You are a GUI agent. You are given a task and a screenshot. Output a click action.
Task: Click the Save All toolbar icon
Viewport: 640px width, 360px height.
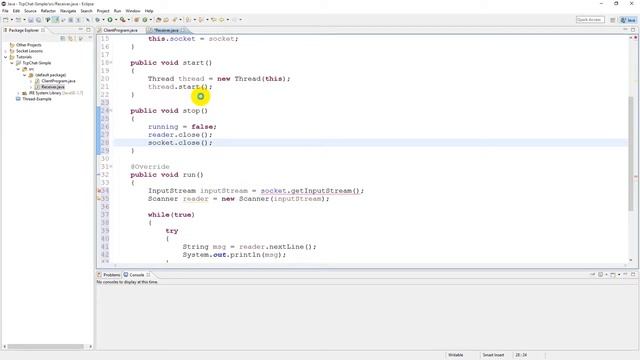38,20
